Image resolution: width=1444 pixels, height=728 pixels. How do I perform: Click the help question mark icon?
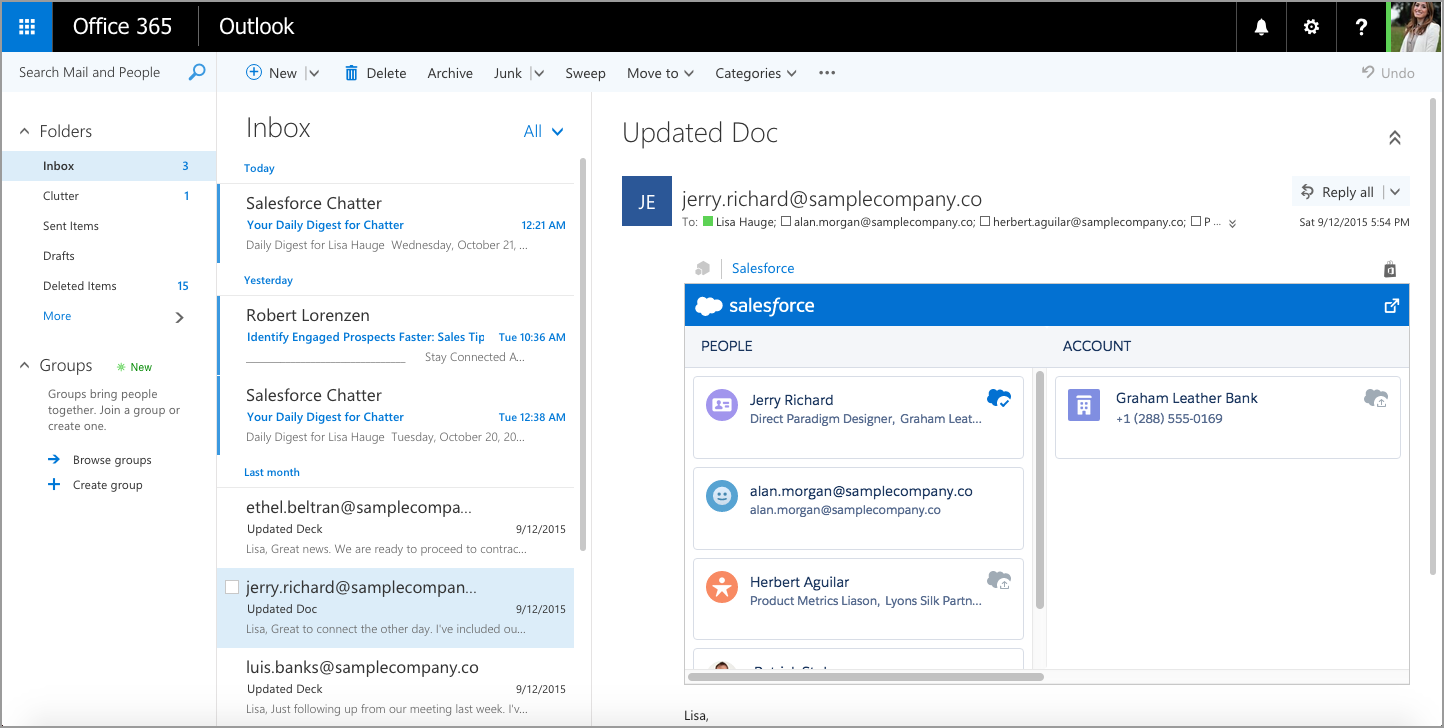1361,27
